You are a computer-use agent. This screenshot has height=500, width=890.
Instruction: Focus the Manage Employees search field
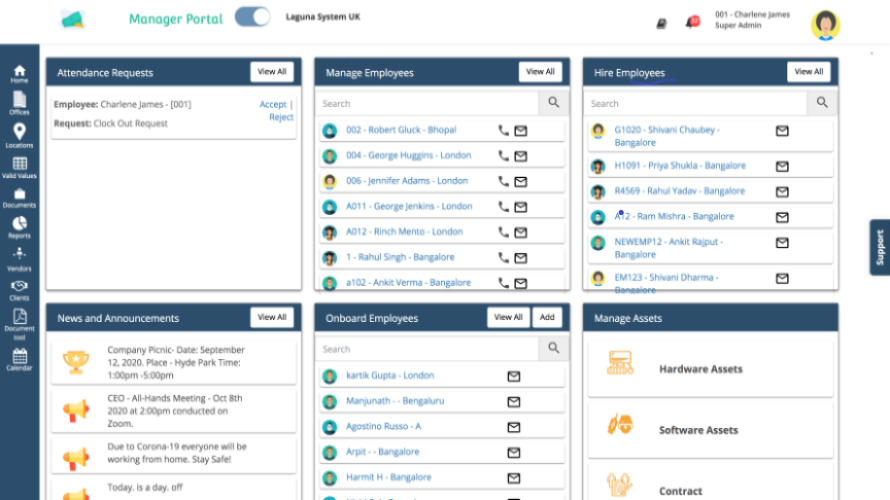[427, 103]
